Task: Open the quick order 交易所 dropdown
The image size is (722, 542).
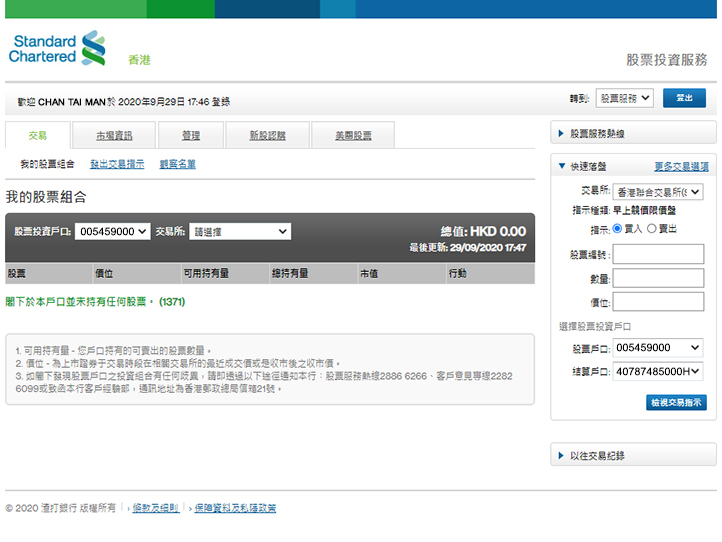Action: click(x=658, y=191)
